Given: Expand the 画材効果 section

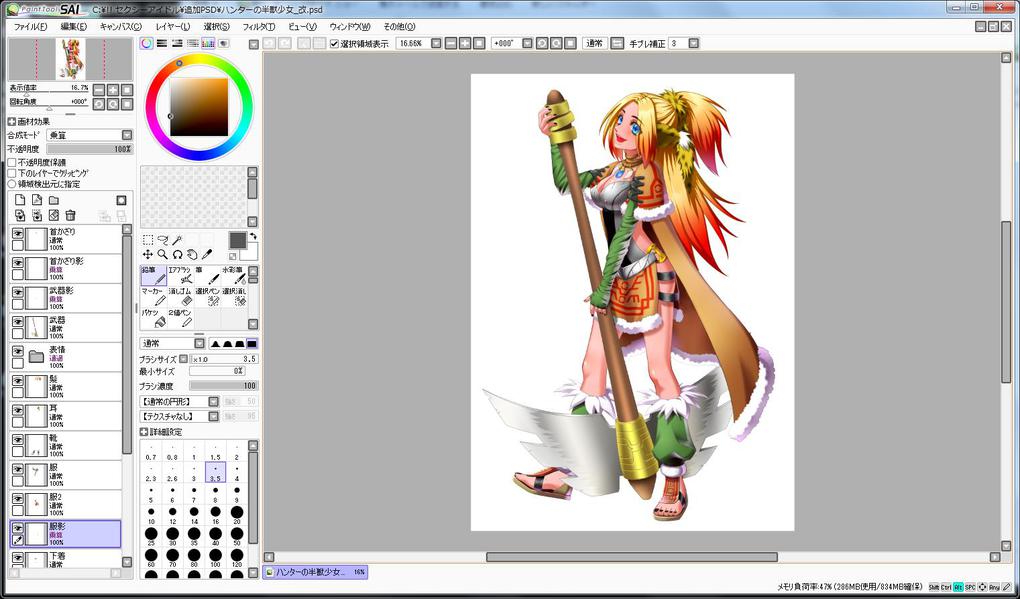Looking at the screenshot, I should pos(11,122).
